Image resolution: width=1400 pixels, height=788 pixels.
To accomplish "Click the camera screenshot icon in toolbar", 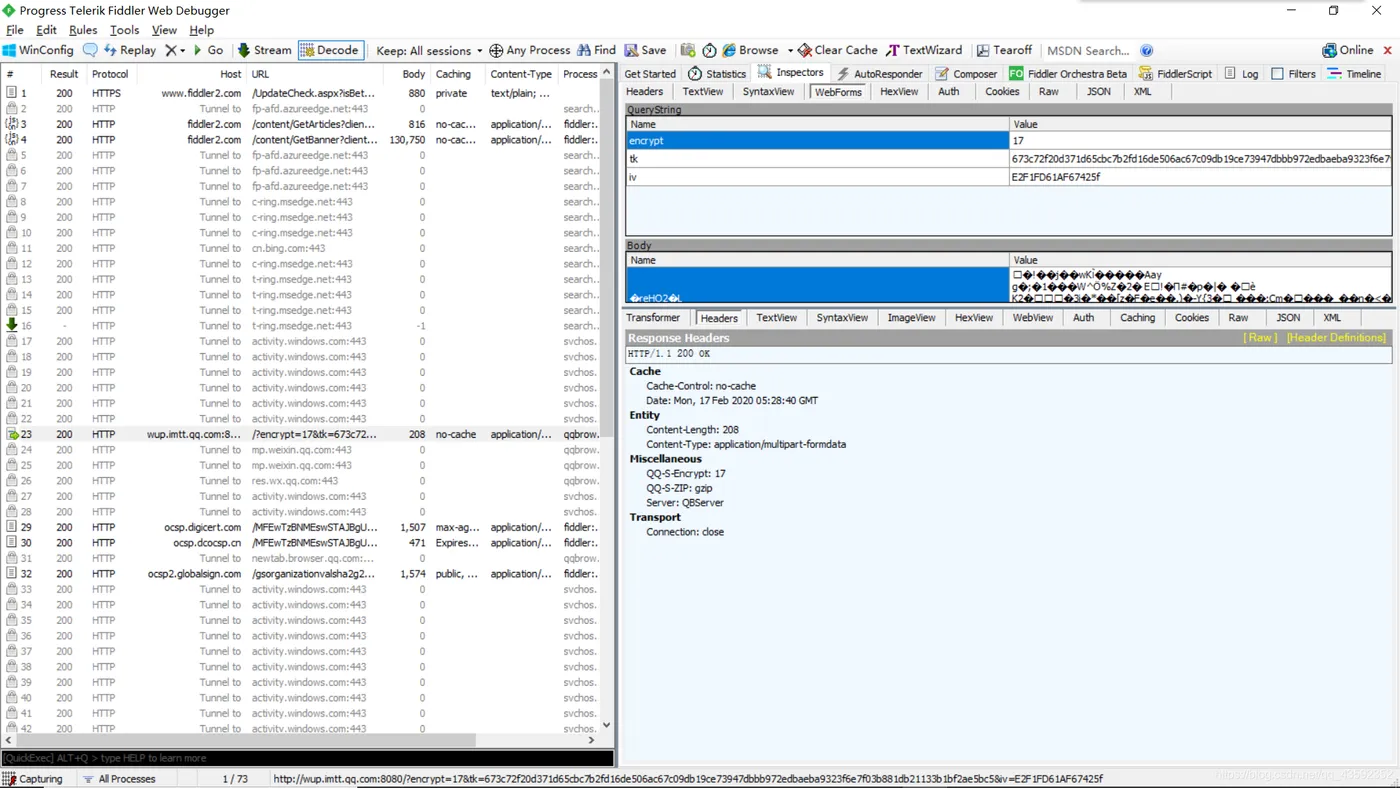I will pyautogui.click(x=688, y=50).
